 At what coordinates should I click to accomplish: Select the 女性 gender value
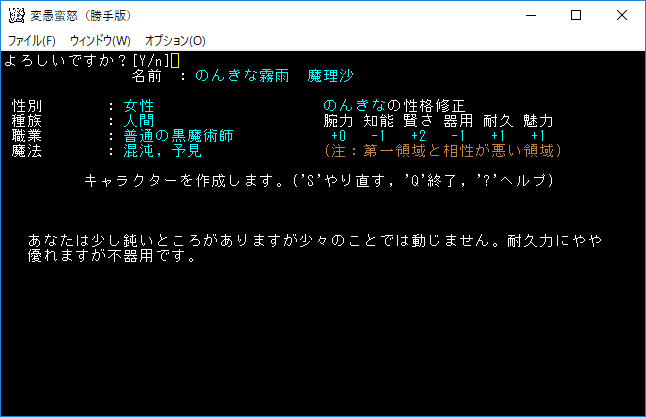point(139,106)
